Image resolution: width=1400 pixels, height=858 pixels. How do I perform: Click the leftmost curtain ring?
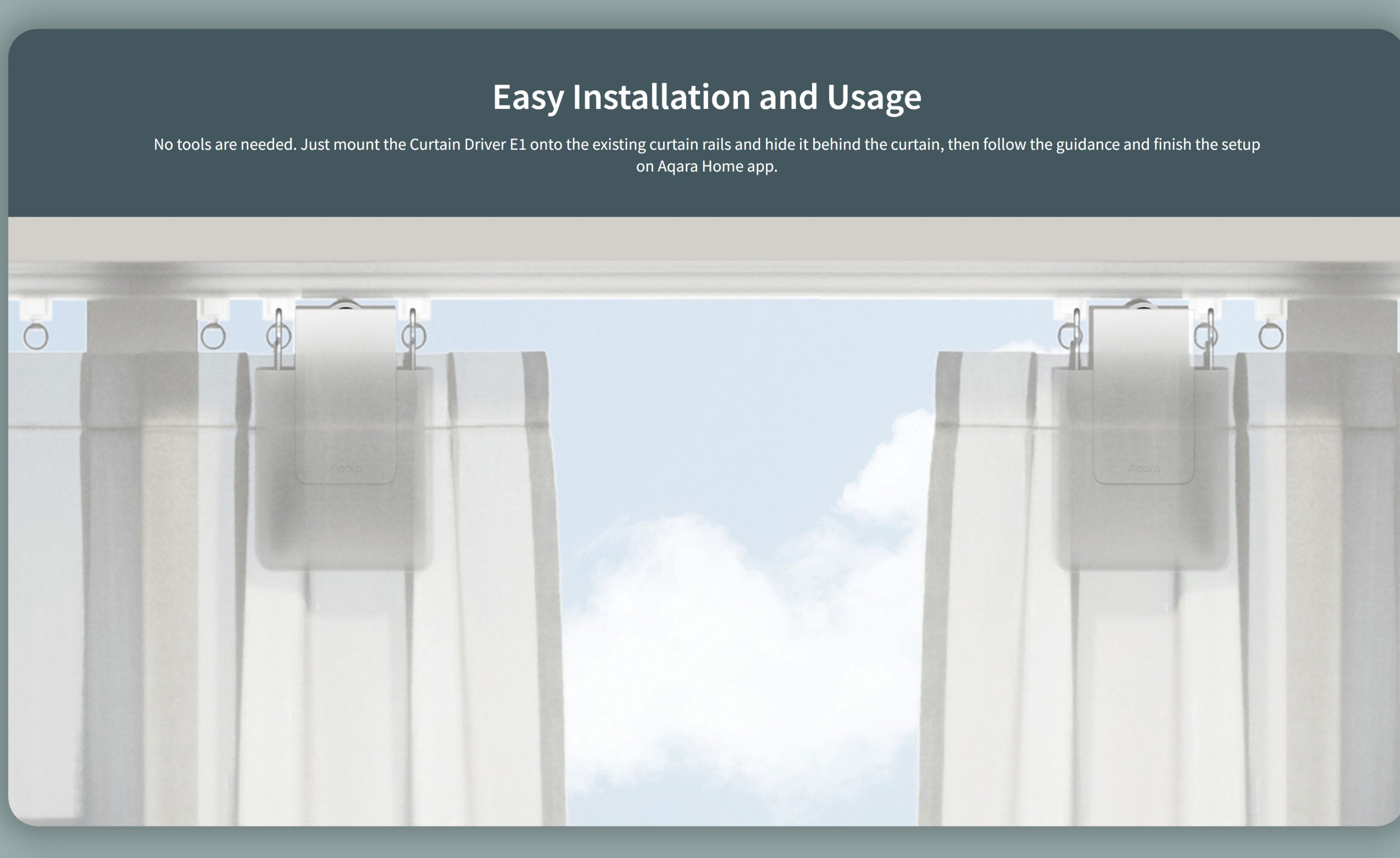36,337
